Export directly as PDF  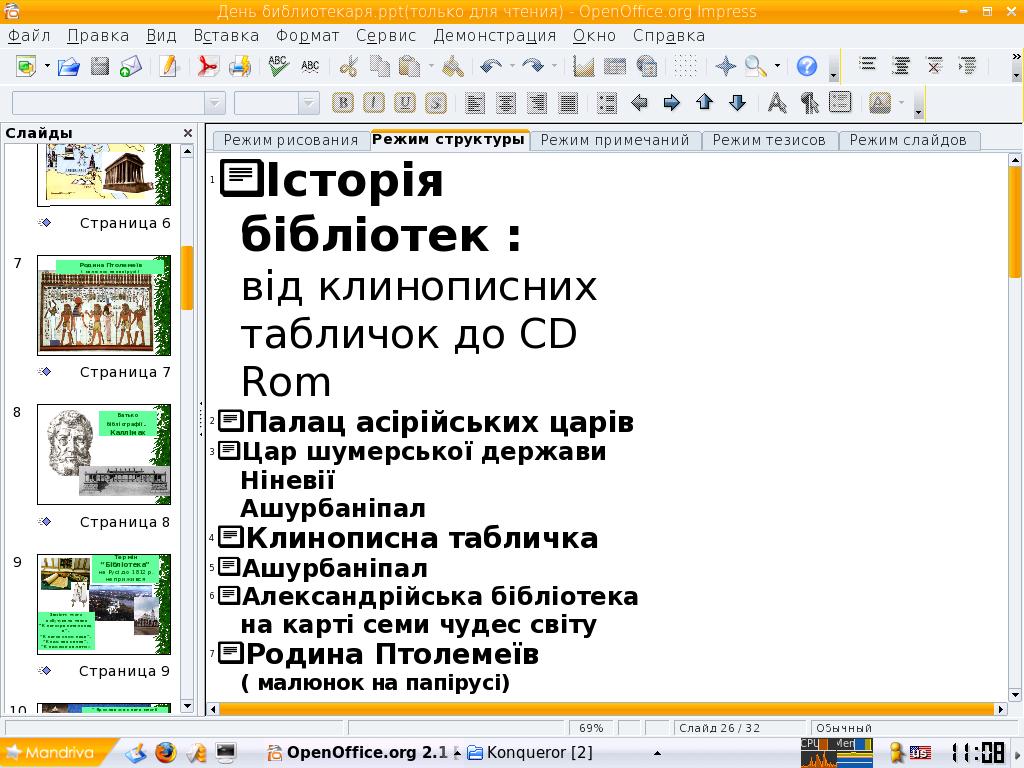pos(208,66)
